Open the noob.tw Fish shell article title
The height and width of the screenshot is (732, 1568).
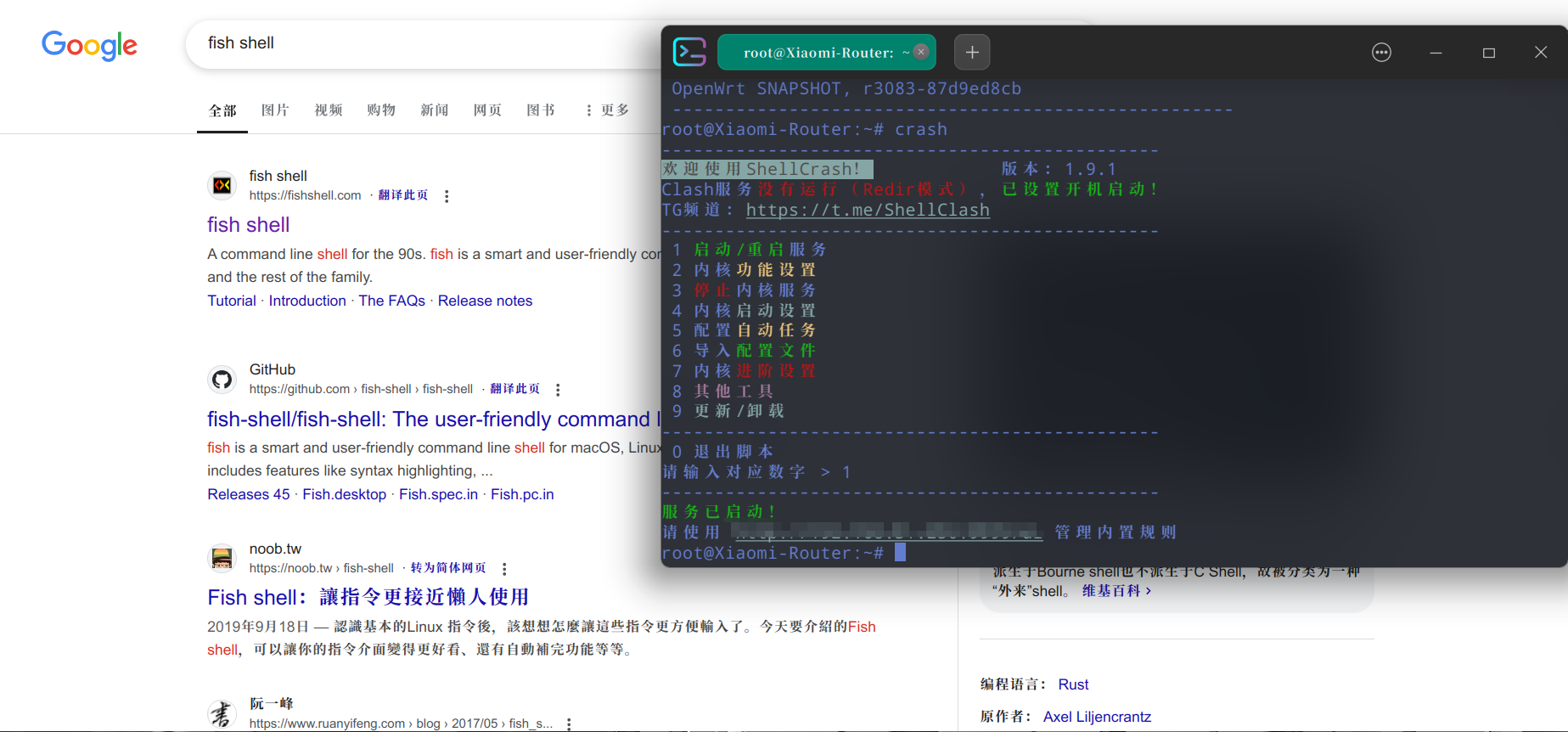pyautogui.click(x=368, y=598)
